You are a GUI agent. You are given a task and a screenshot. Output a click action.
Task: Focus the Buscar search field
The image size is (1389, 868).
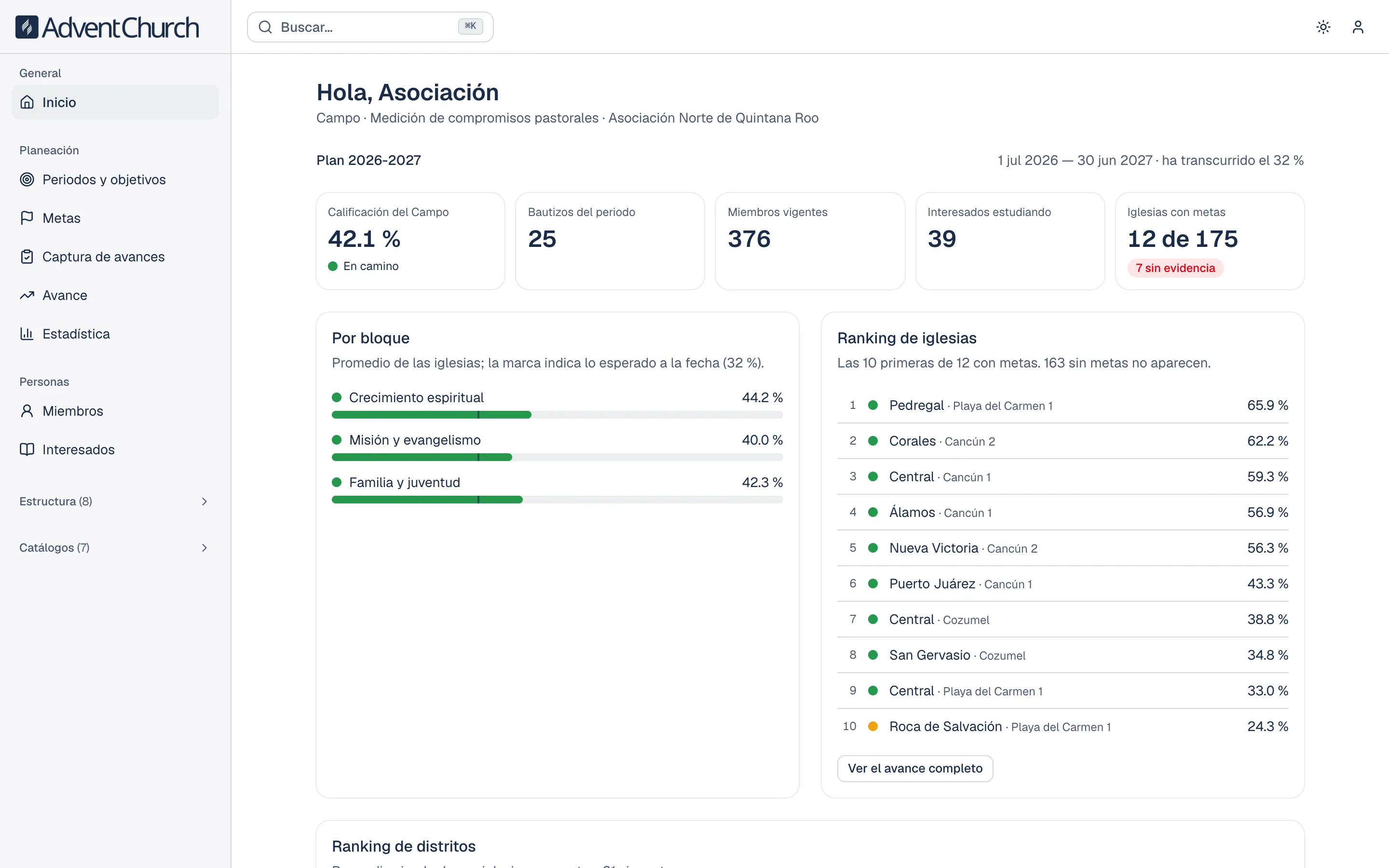(370, 27)
